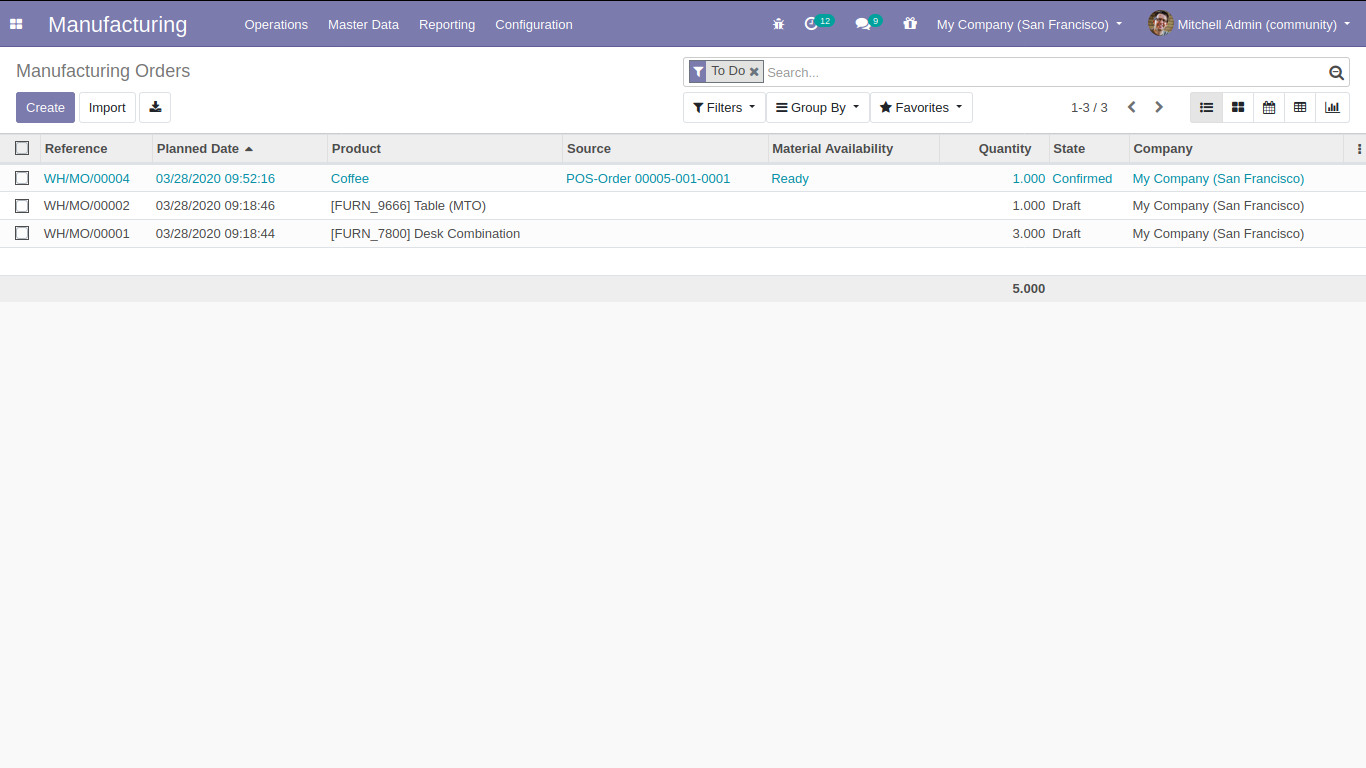1366x768 pixels.
Task: Click the gift icon in top bar
Action: 910,23
